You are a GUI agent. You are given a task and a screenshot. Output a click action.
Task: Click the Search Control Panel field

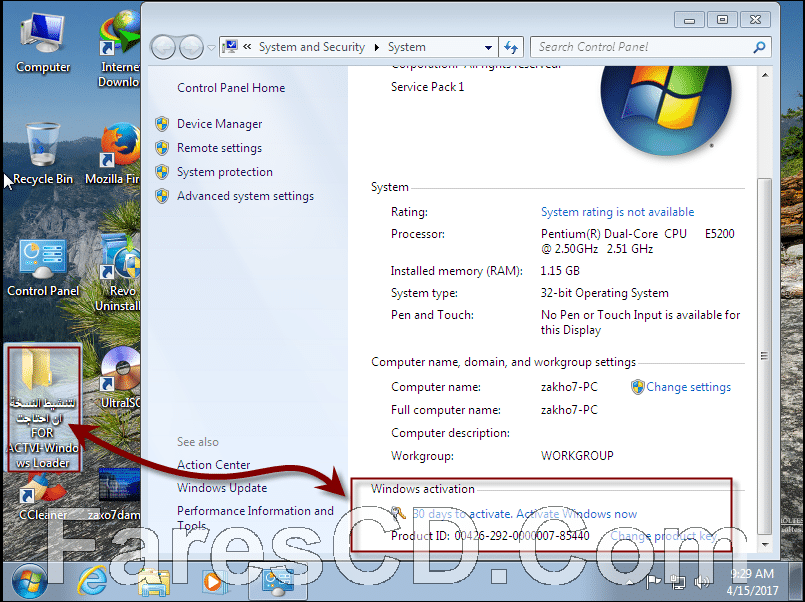point(642,47)
